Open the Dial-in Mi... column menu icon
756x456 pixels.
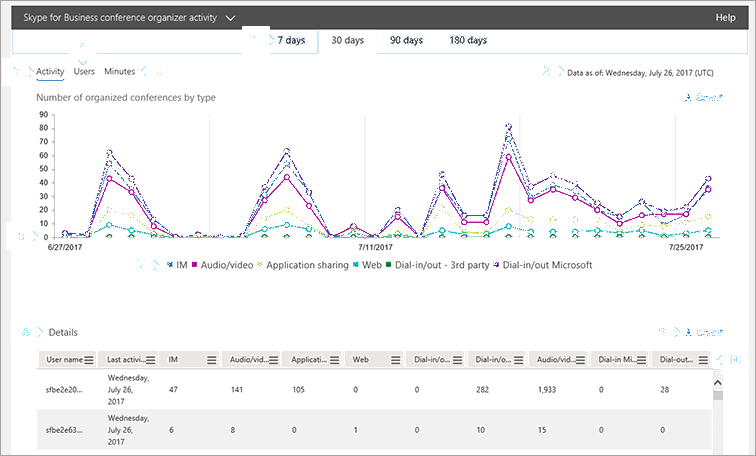[x=641, y=360]
